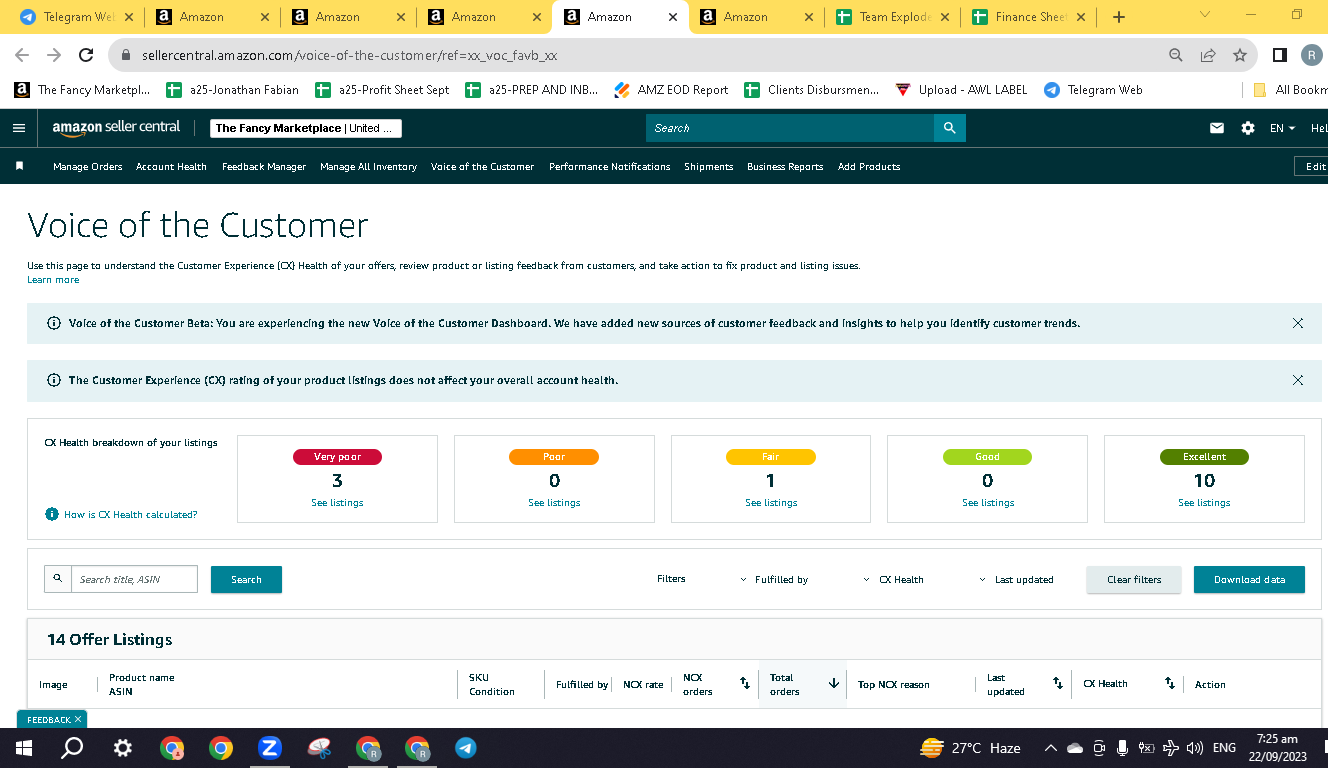Click the teal Search button
Image resolution: width=1328 pixels, height=768 pixels.
246,579
